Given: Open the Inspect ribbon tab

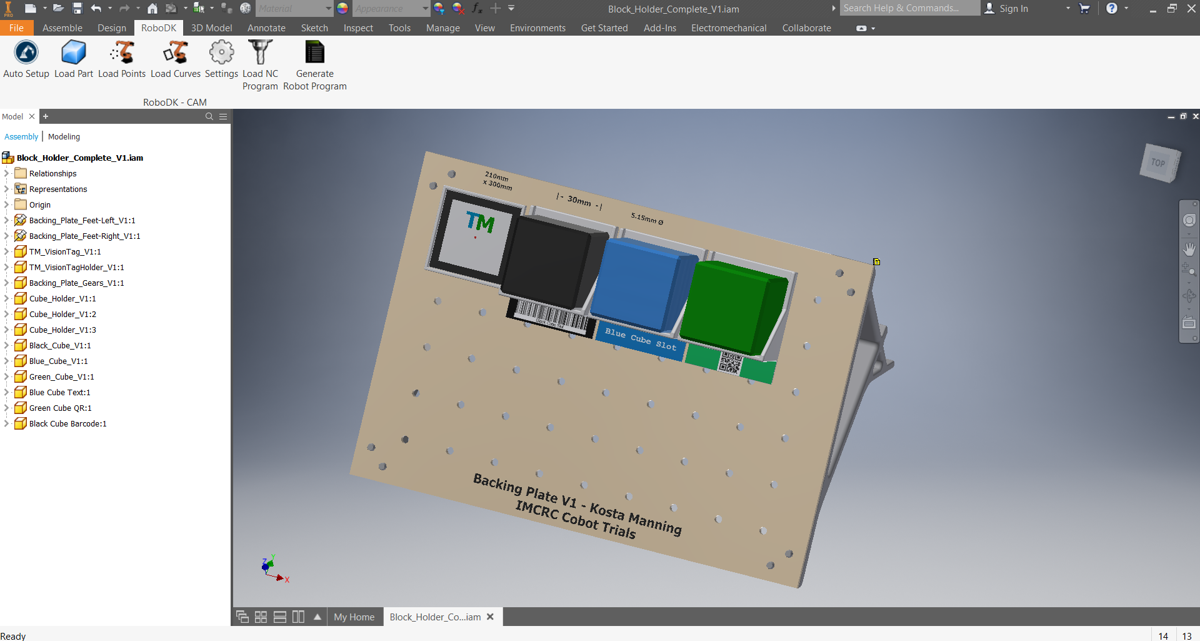Looking at the screenshot, I should click(358, 28).
